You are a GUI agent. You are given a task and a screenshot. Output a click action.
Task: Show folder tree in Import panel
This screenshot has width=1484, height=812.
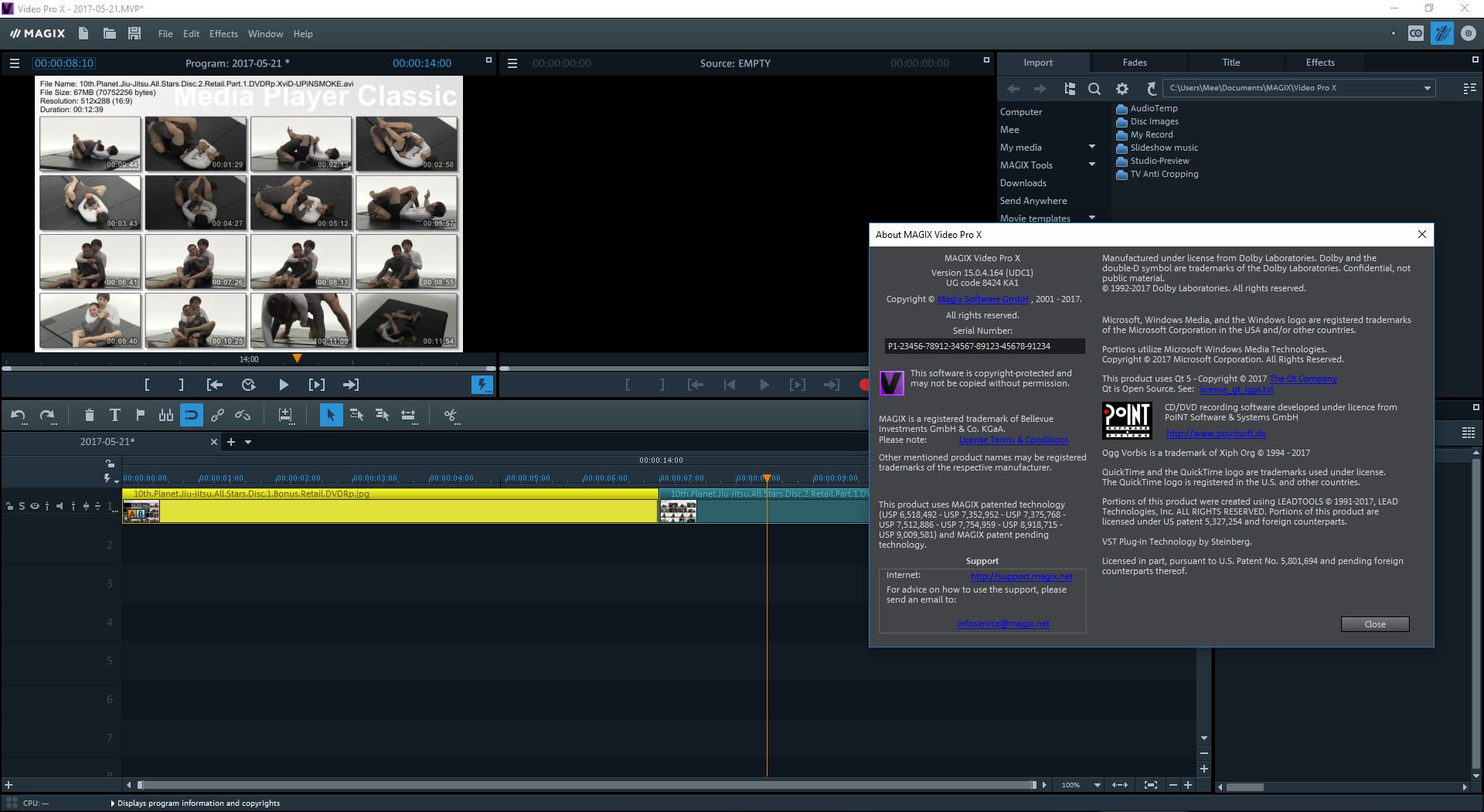click(1070, 89)
